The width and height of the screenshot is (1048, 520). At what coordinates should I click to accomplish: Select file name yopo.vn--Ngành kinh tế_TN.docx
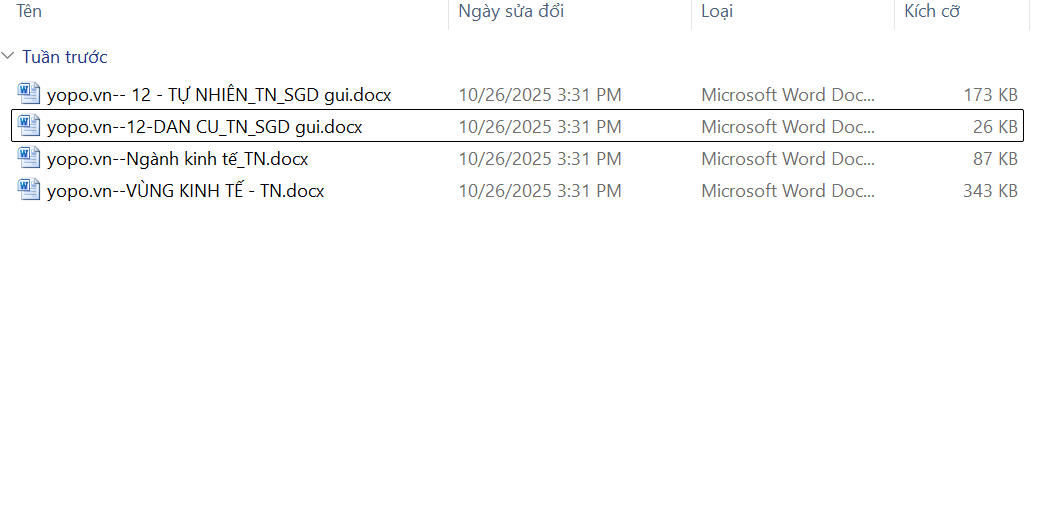(x=177, y=159)
